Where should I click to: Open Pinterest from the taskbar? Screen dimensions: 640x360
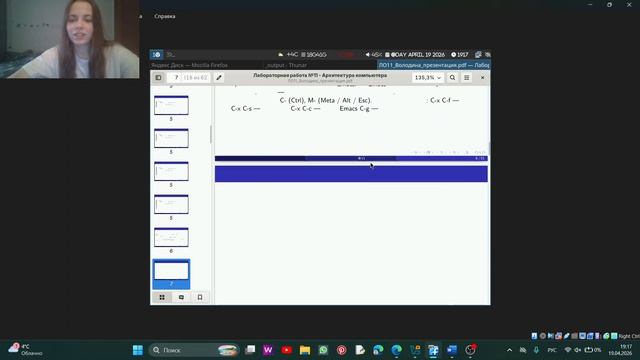pyautogui.click(x=342, y=350)
